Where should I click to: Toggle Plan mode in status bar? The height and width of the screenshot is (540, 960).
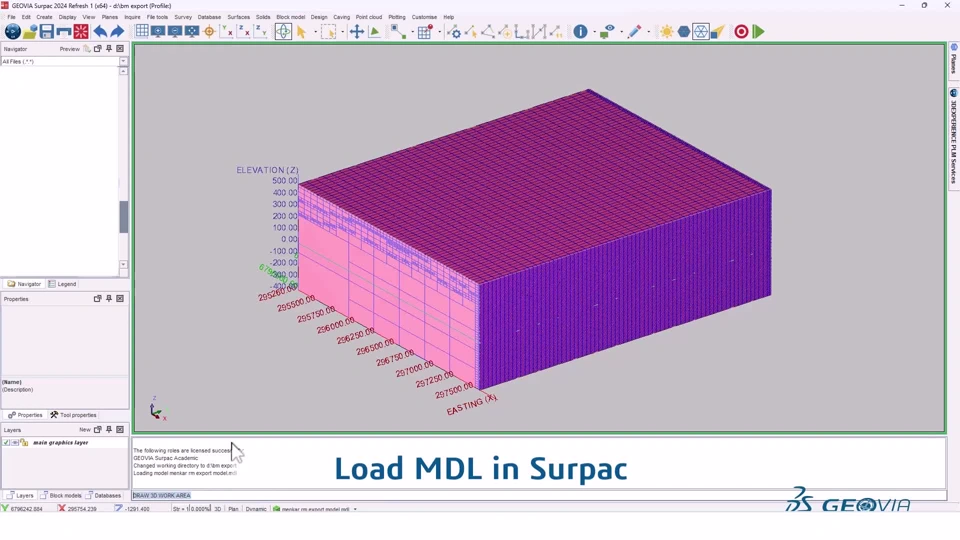click(233, 509)
